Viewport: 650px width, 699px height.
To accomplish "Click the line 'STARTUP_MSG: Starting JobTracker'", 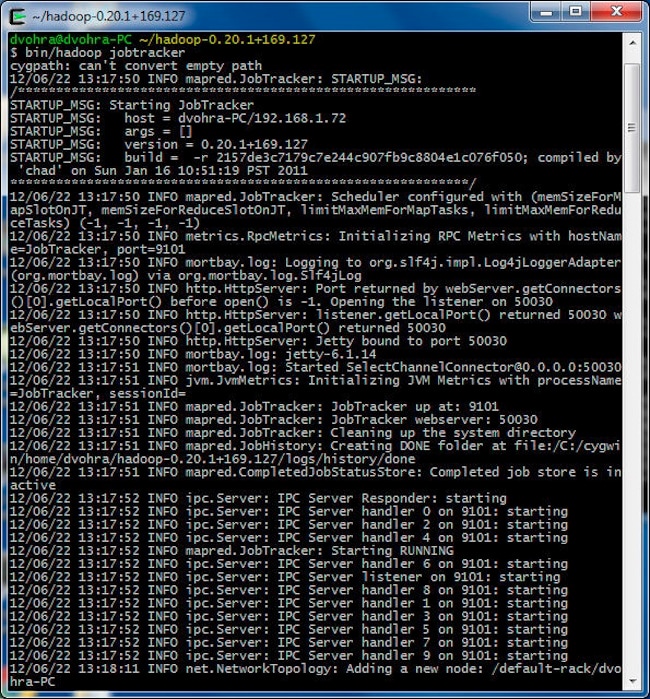I will tap(132, 105).
